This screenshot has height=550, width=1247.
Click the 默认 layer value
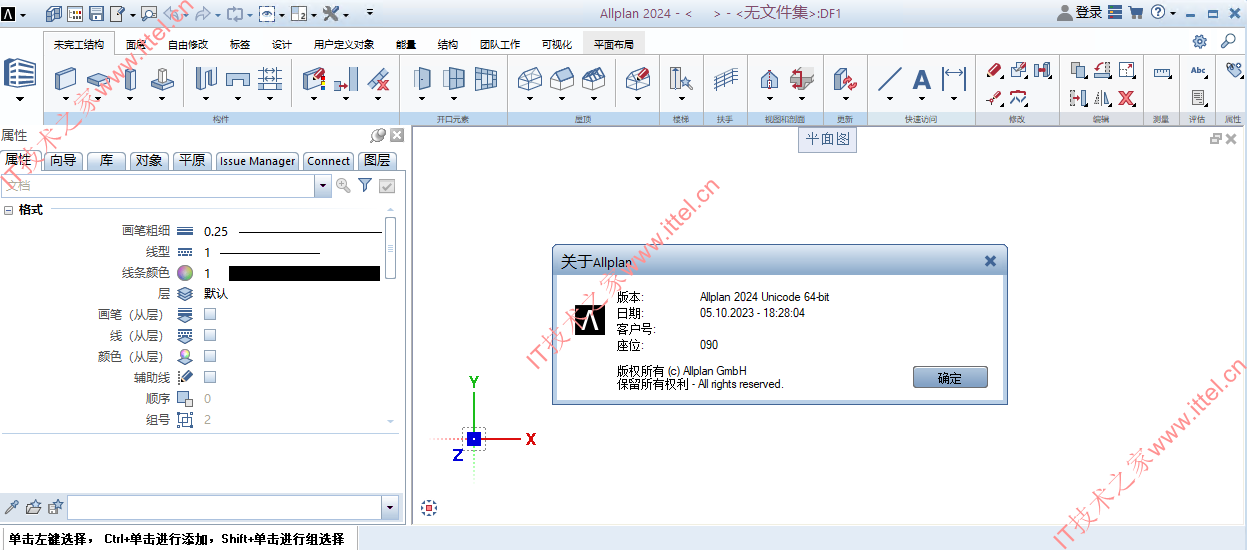tap(216, 294)
